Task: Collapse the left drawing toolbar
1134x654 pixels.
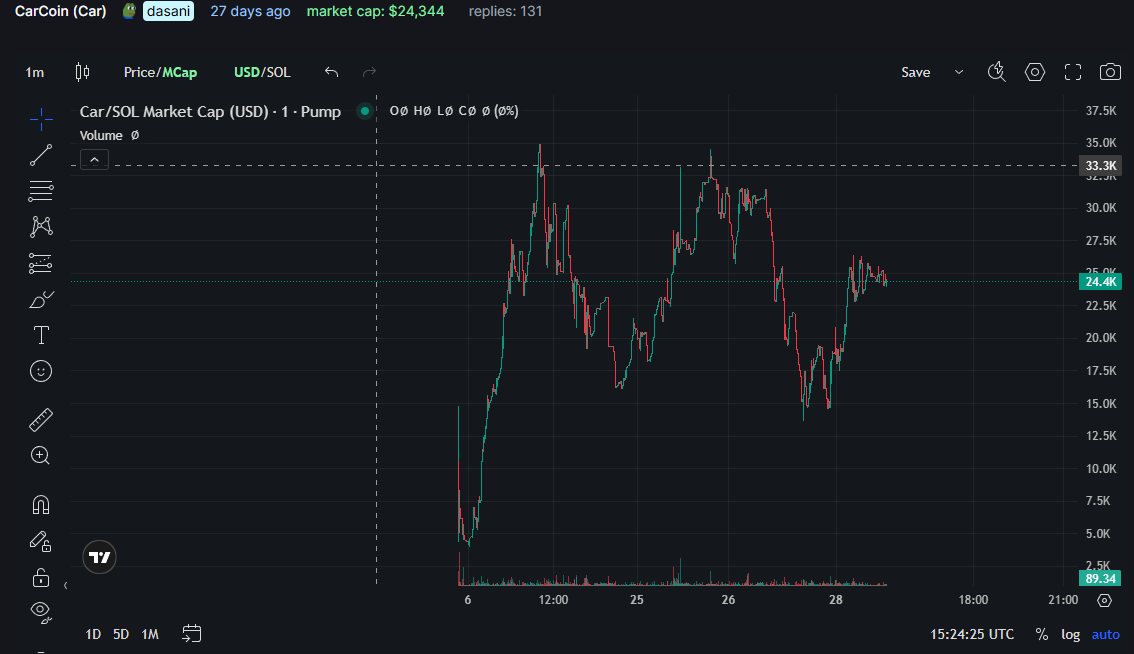Action: click(65, 585)
